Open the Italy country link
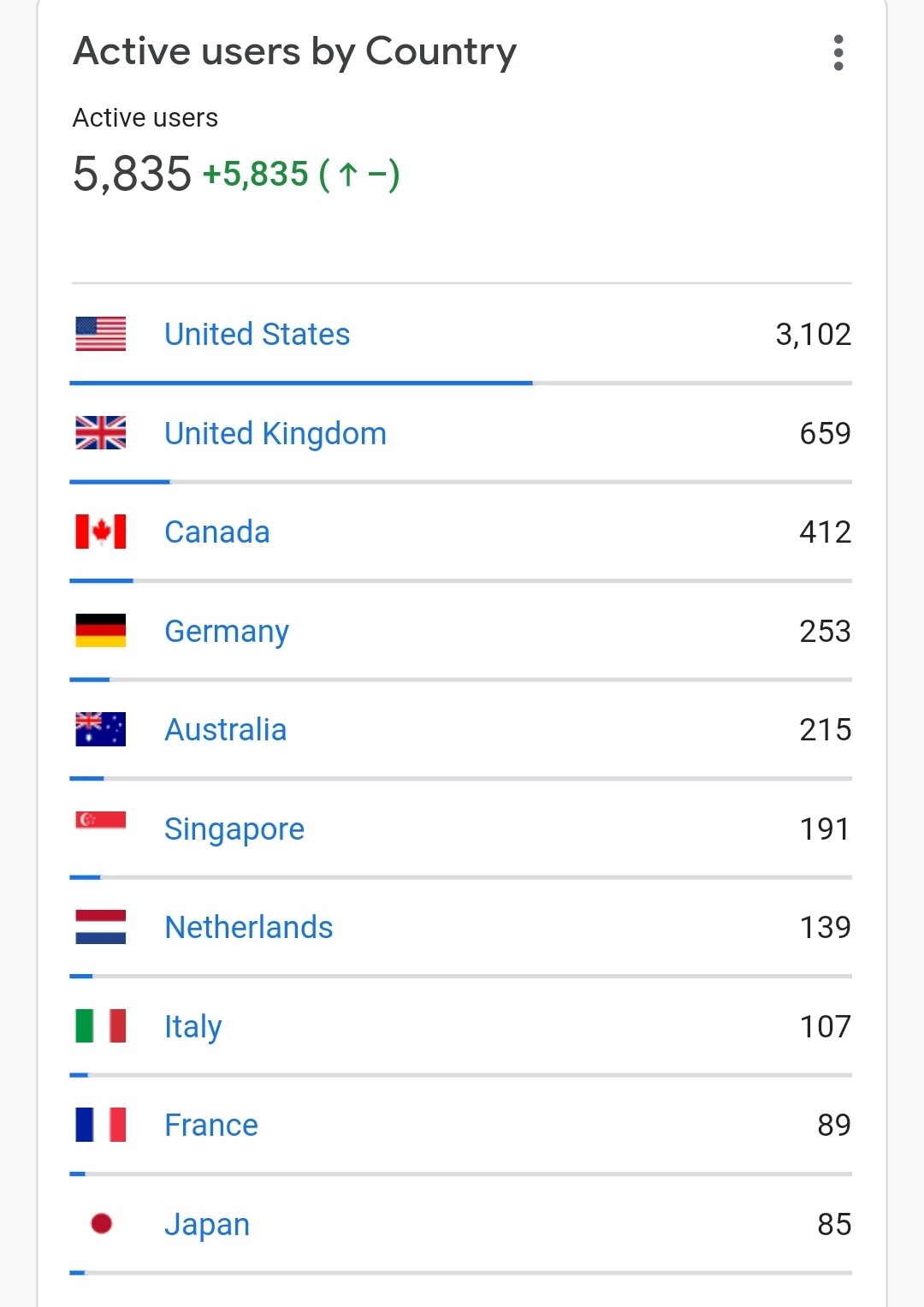 point(192,1026)
